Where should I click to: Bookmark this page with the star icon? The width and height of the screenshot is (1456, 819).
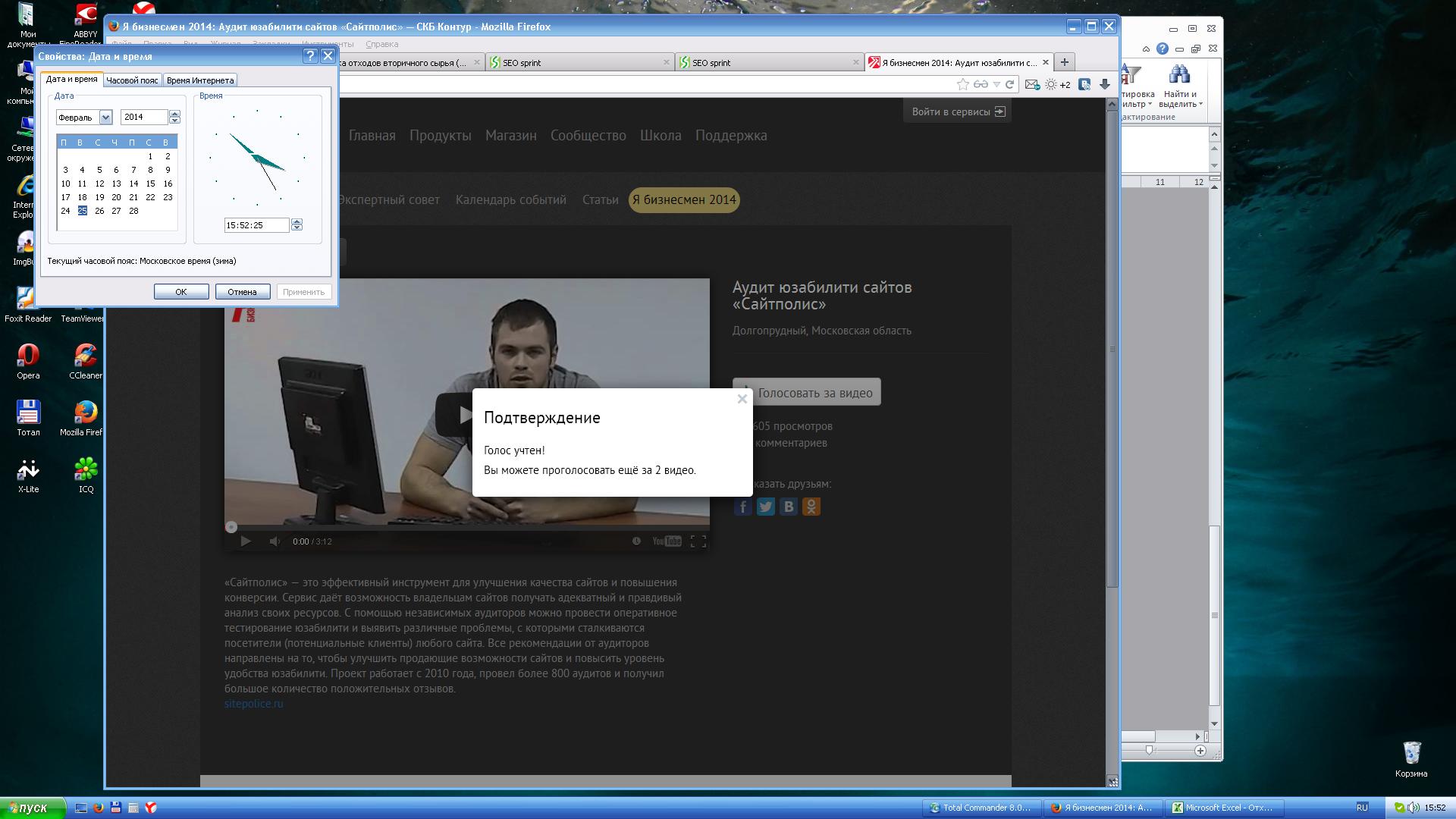(x=963, y=84)
